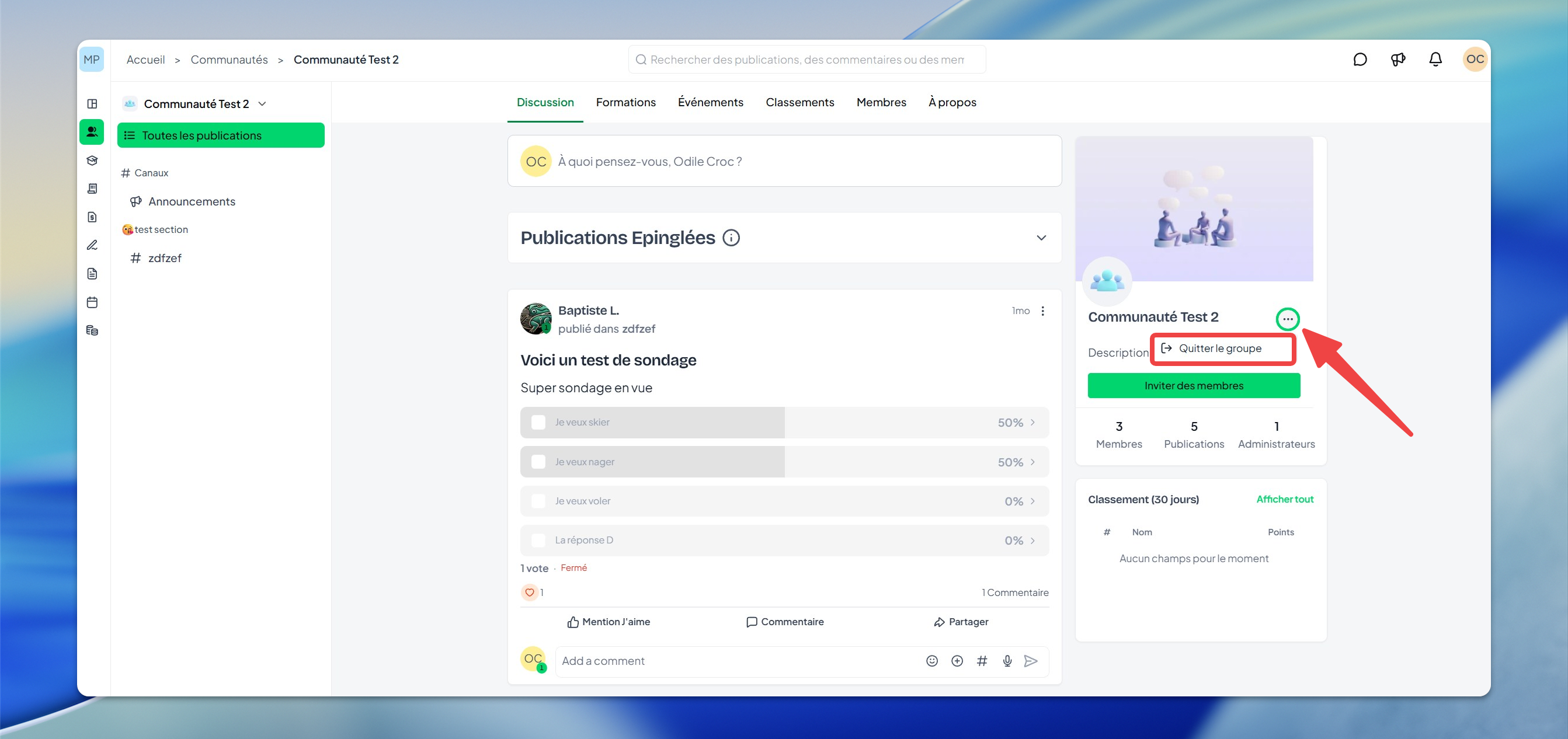Click the MP workspace logo
The image size is (1568, 739).
click(91, 59)
